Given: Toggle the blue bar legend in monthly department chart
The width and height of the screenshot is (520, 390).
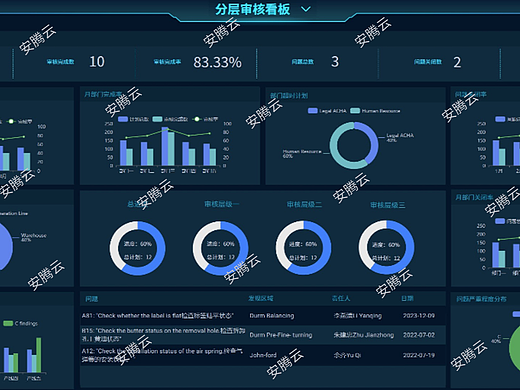Looking at the screenshot, I should coord(123,119).
